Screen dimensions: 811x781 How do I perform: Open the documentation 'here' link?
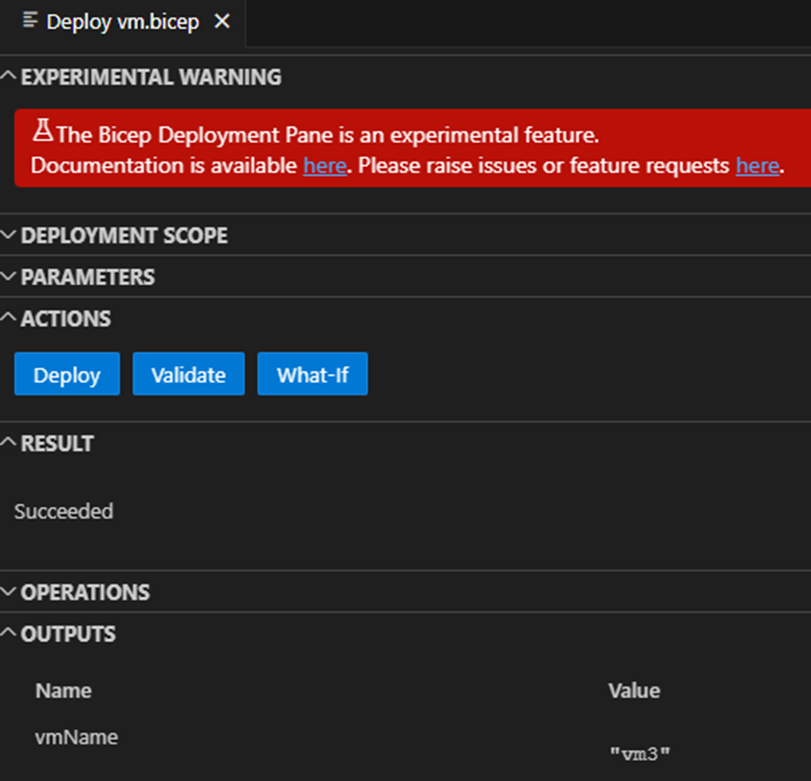point(324,165)
